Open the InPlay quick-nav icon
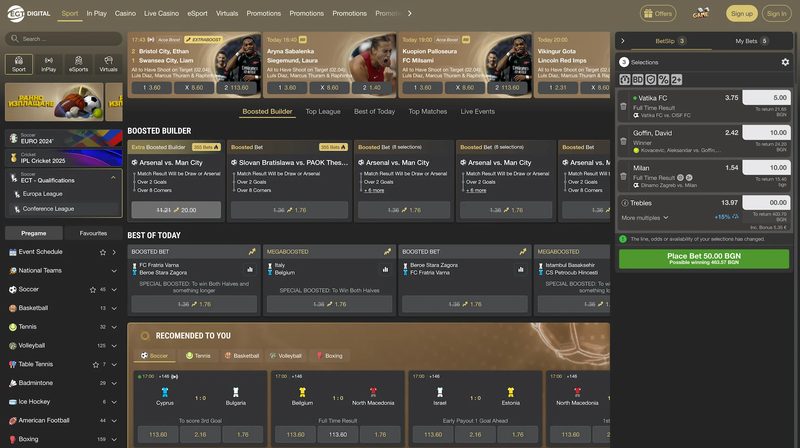Image resolution: width=800 pixels, height=448 pixels. 48,64
